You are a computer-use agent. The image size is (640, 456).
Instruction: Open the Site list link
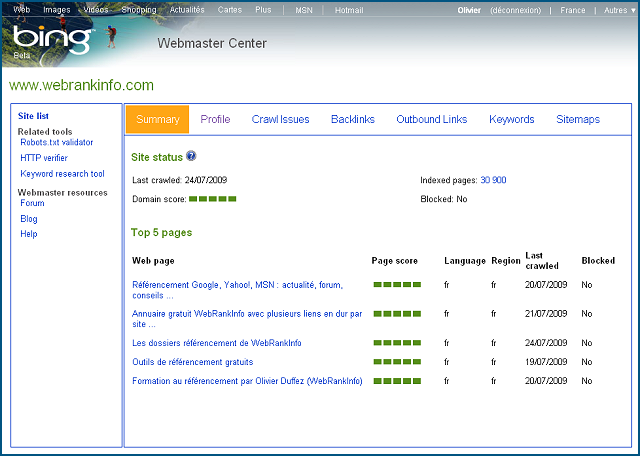[33, 116]
